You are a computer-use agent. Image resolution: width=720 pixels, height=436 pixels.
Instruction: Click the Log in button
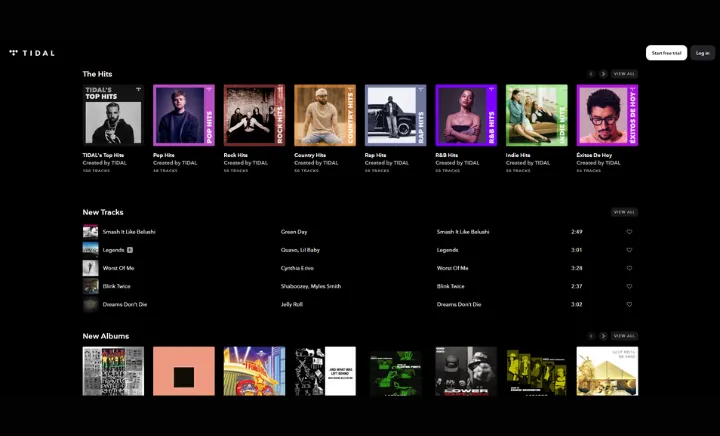[702, 53]
